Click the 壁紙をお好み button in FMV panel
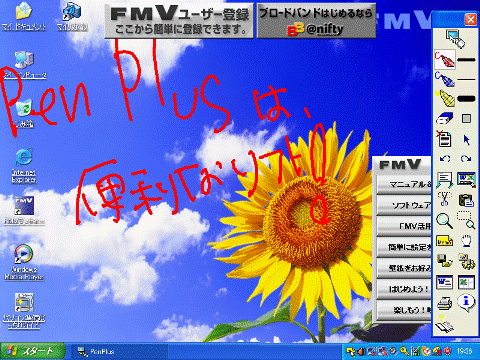Image resolution: width=480 pixels, height=360 pixels. (x=404, y=268)
